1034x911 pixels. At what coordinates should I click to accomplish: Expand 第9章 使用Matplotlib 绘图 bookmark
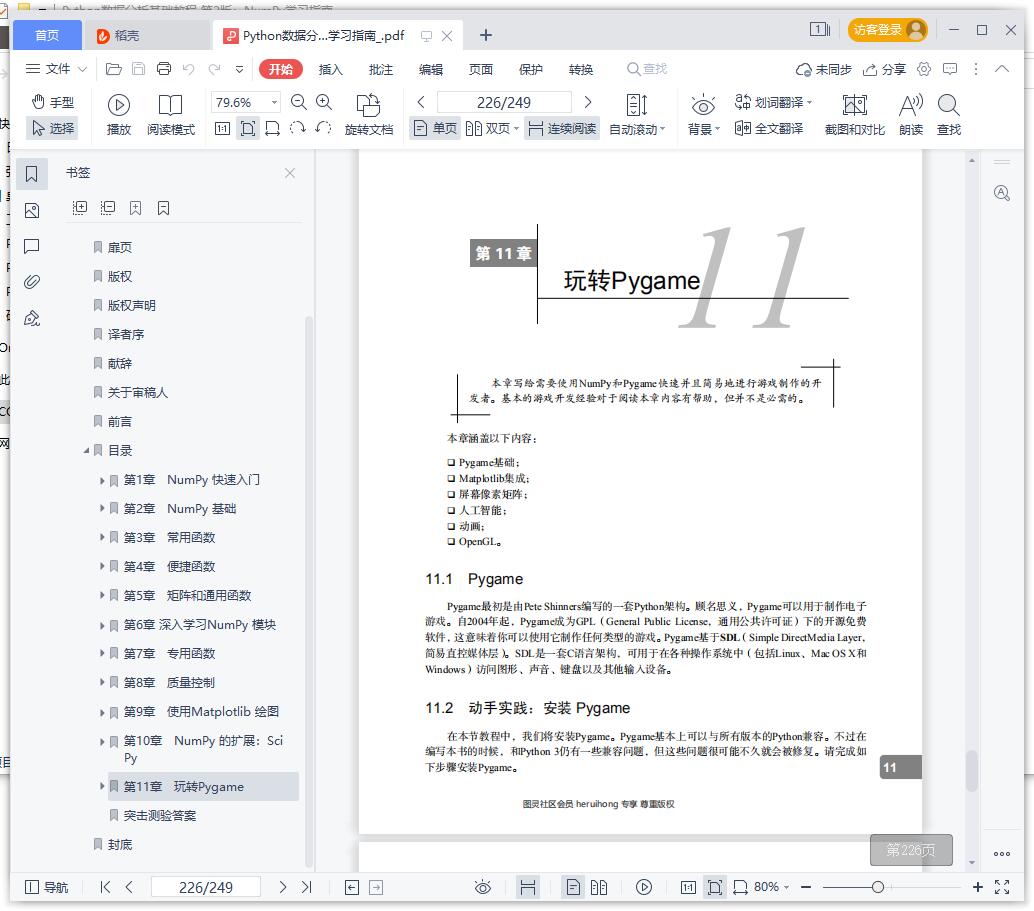pyautogui.click(x=102, y=712)
